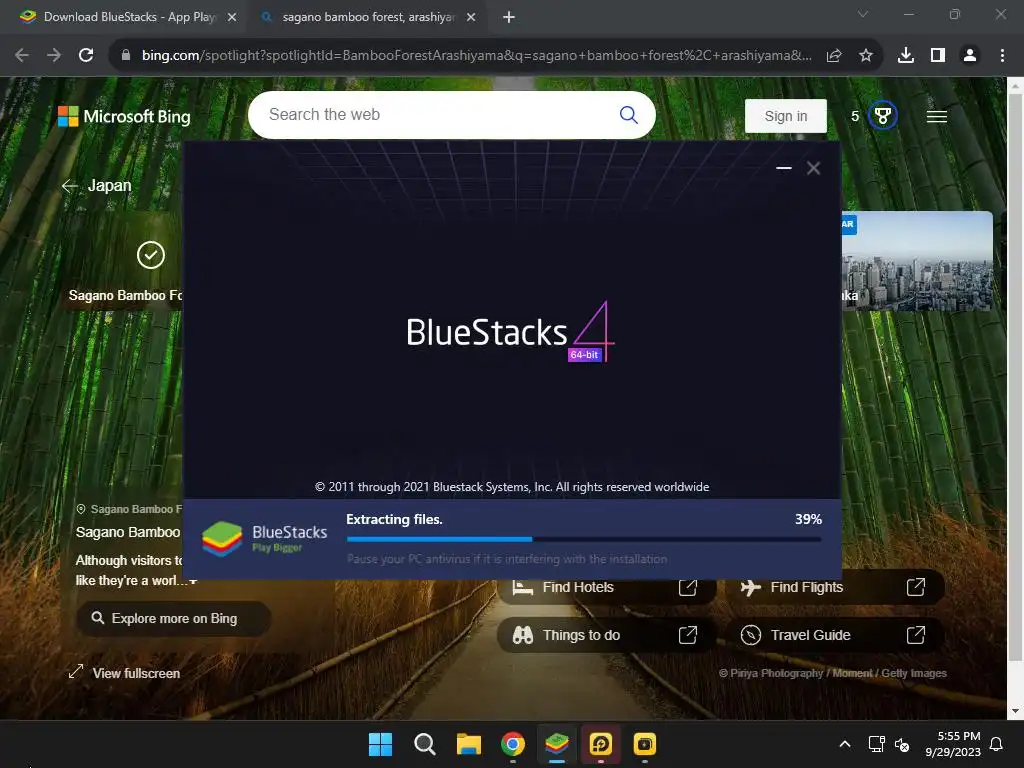Open File Explorer from taskbar
The height and width of the screenshot is (768, 1024).
pos(468,744)
